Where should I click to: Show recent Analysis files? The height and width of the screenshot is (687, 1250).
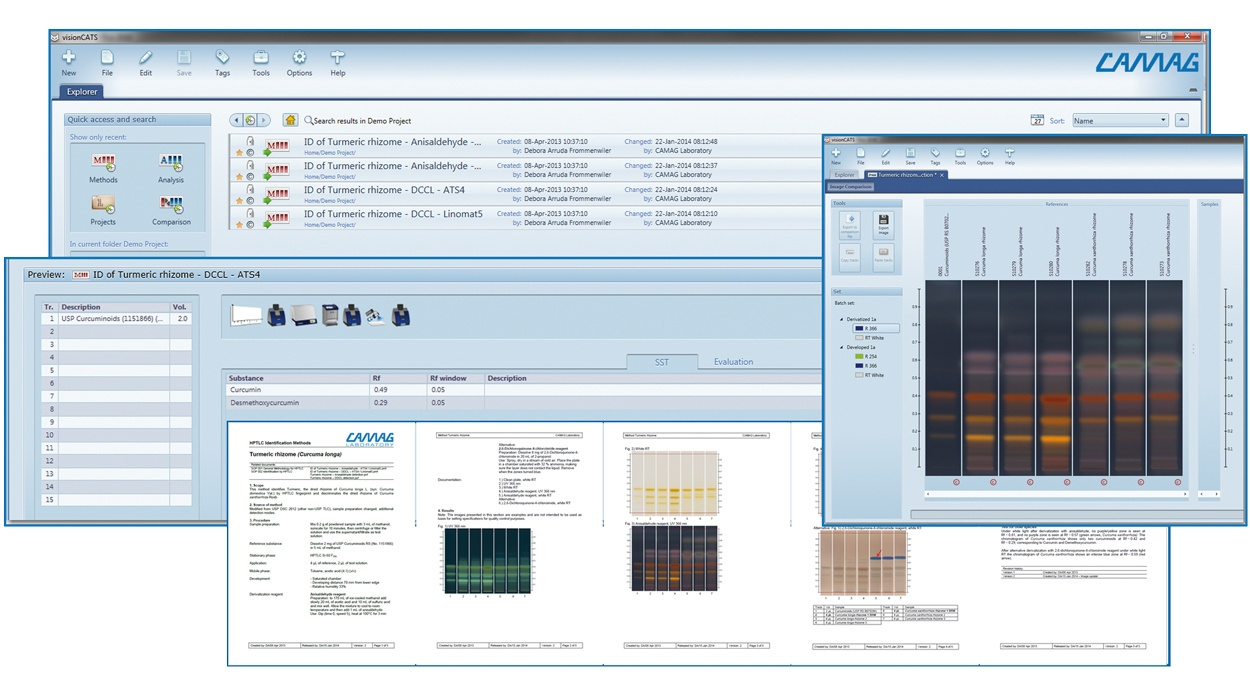click(x=171, y=167)
